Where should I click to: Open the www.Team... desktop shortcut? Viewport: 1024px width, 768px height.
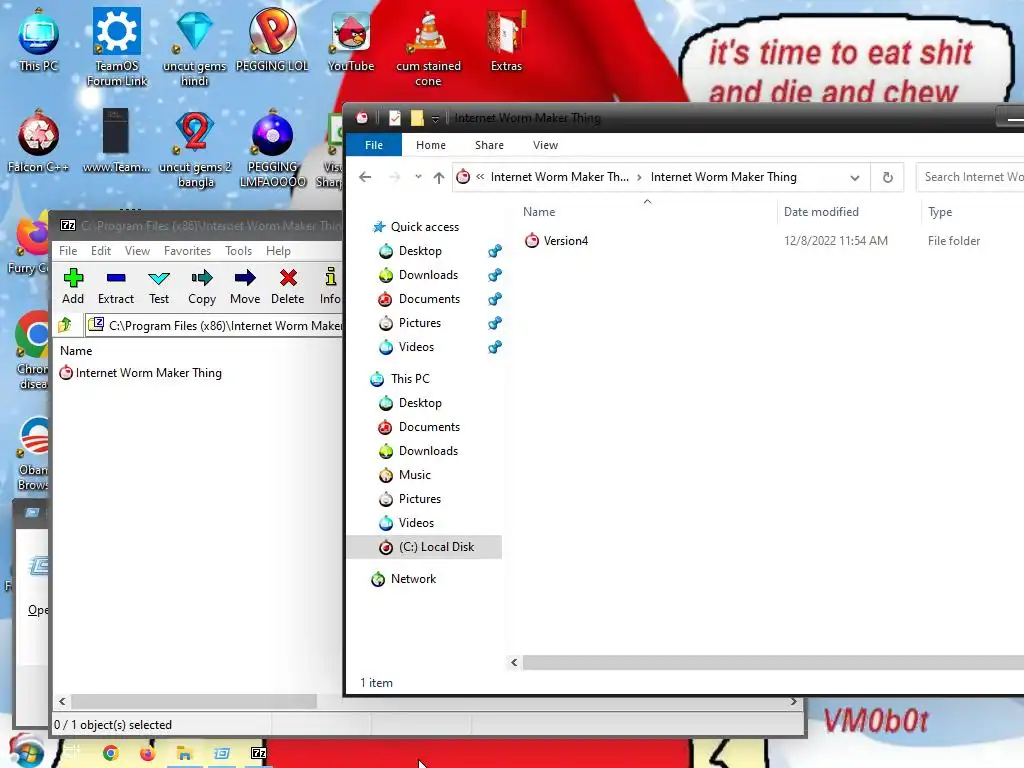tap(116, 142)
